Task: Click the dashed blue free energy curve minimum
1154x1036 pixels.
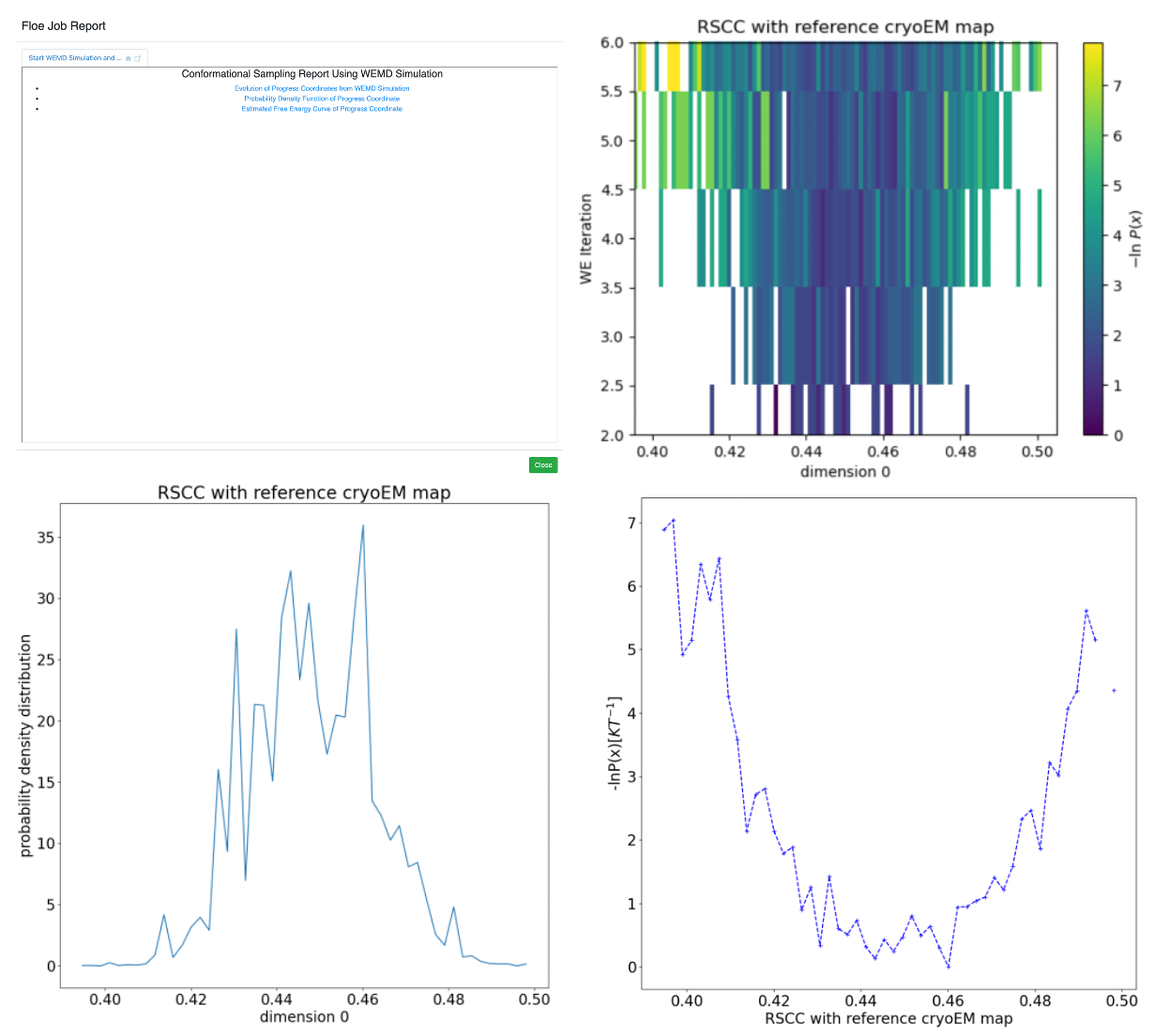Action: (x=948, y=966)
